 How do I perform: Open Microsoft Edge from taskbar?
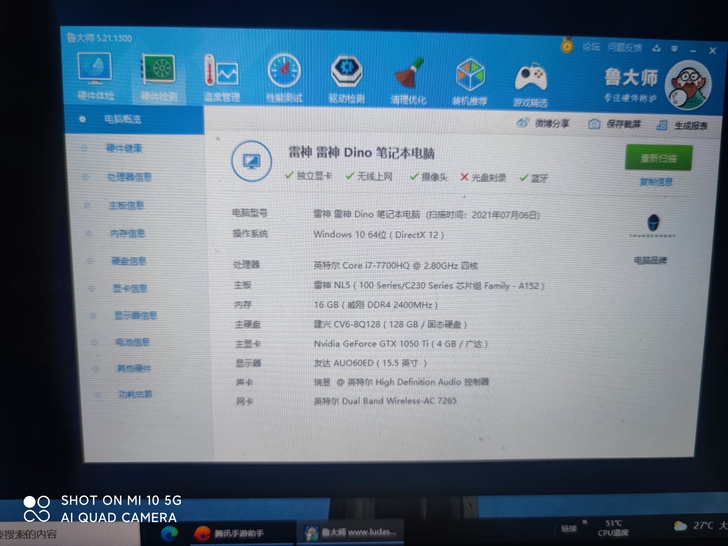tap(169, 533)
